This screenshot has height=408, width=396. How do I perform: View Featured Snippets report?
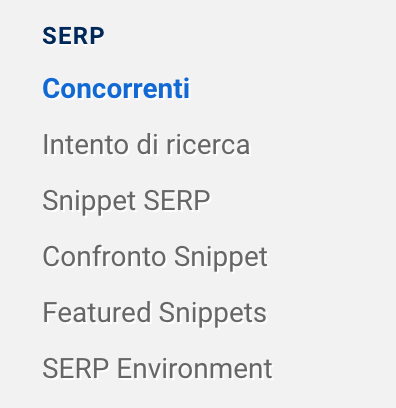pos(155,313)
